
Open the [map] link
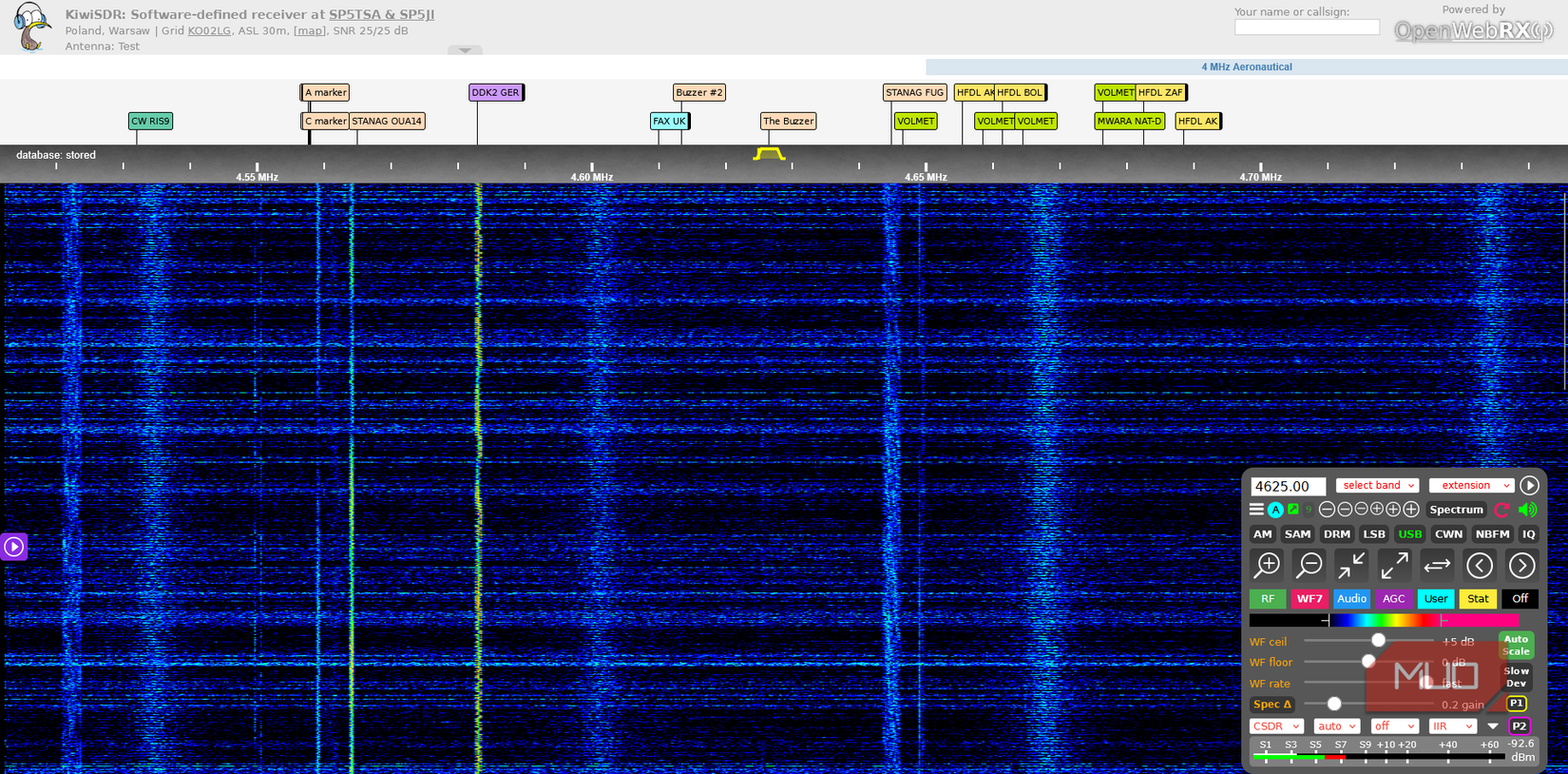point(309,30)
